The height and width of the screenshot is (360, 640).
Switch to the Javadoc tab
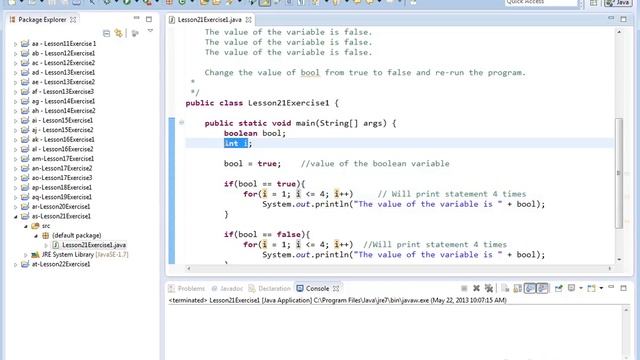coord(227,289)
